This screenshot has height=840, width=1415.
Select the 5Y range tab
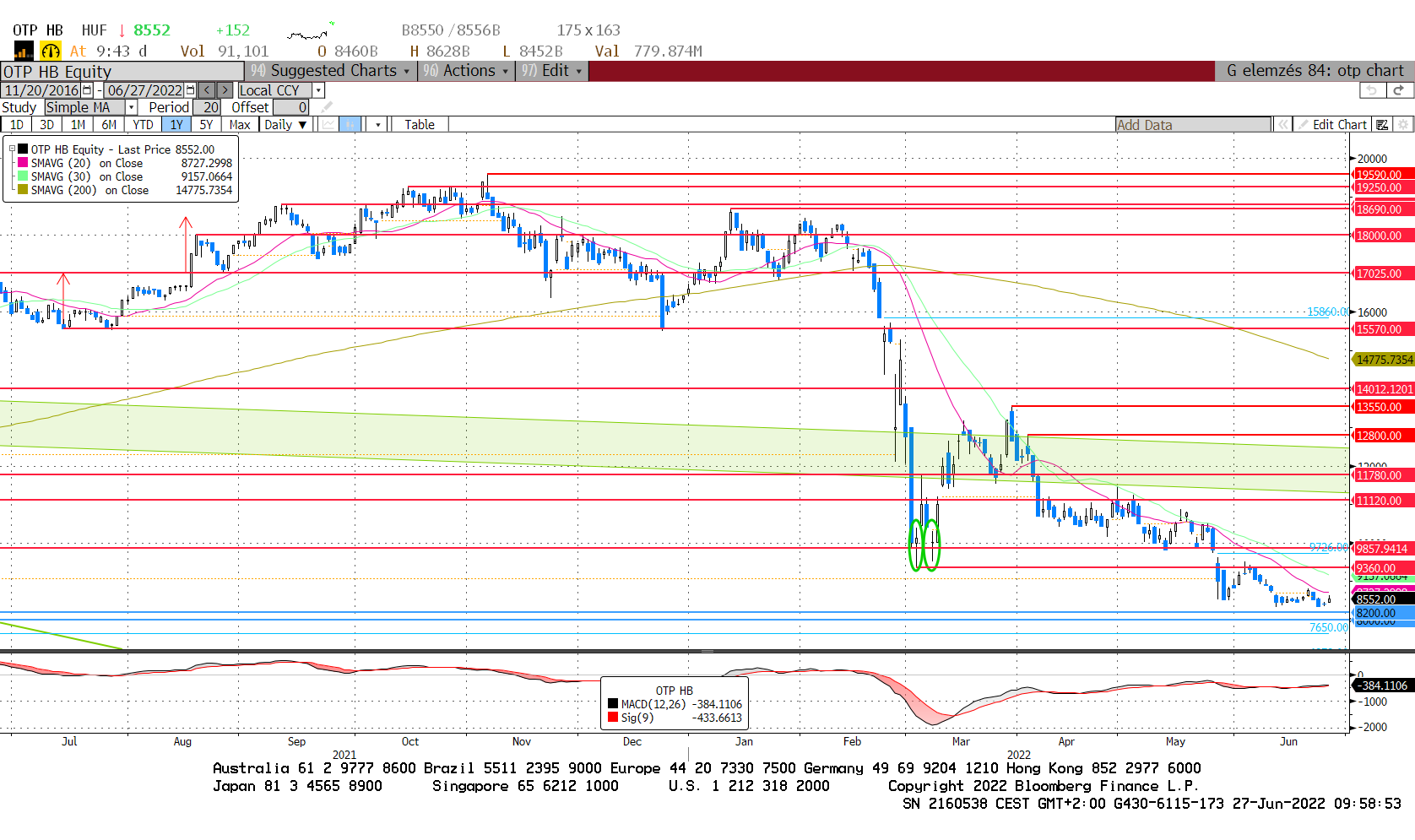tap(206, 124)
